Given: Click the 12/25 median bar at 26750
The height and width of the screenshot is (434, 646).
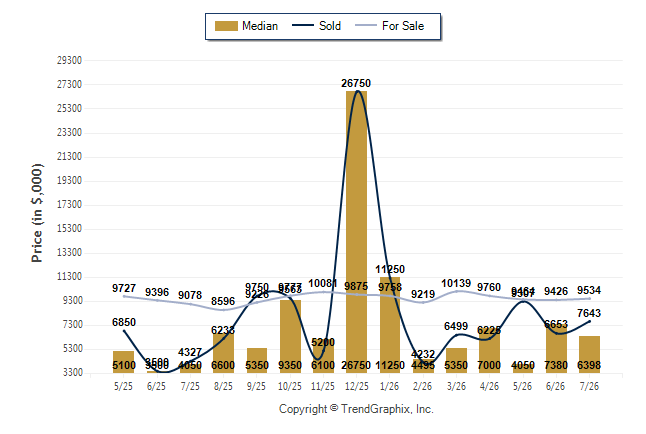Looking at the screenshot, I should coord(356,232).
